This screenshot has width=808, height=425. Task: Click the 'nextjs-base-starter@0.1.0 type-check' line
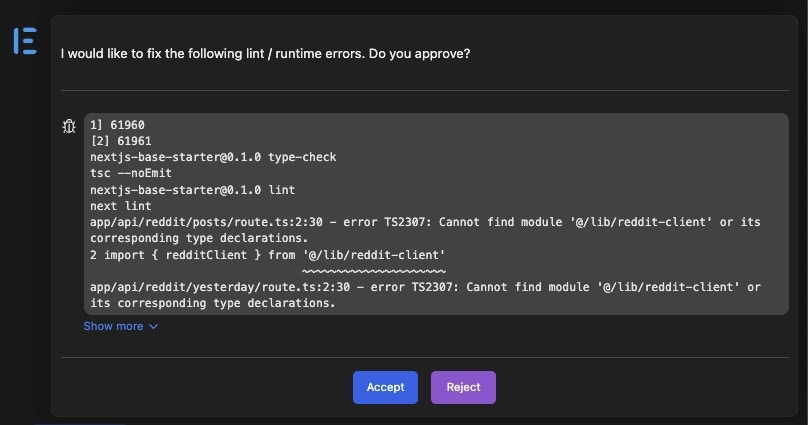tap(213, 157)
